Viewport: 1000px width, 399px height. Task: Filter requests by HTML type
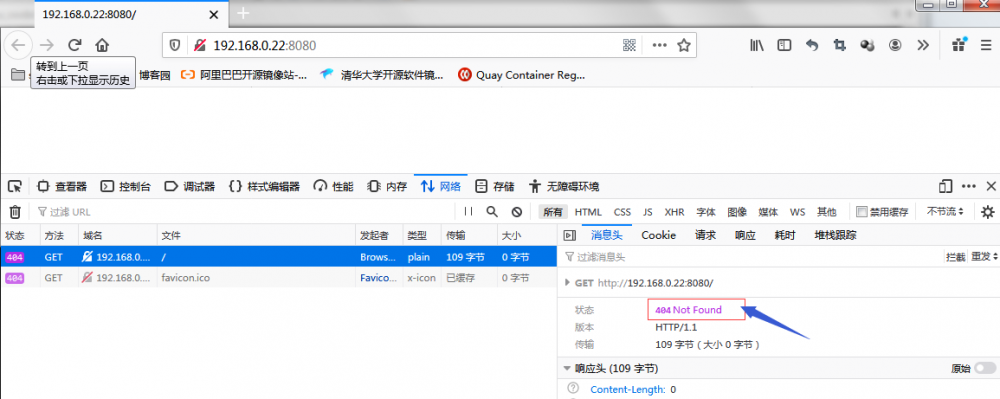click(588, 212)
